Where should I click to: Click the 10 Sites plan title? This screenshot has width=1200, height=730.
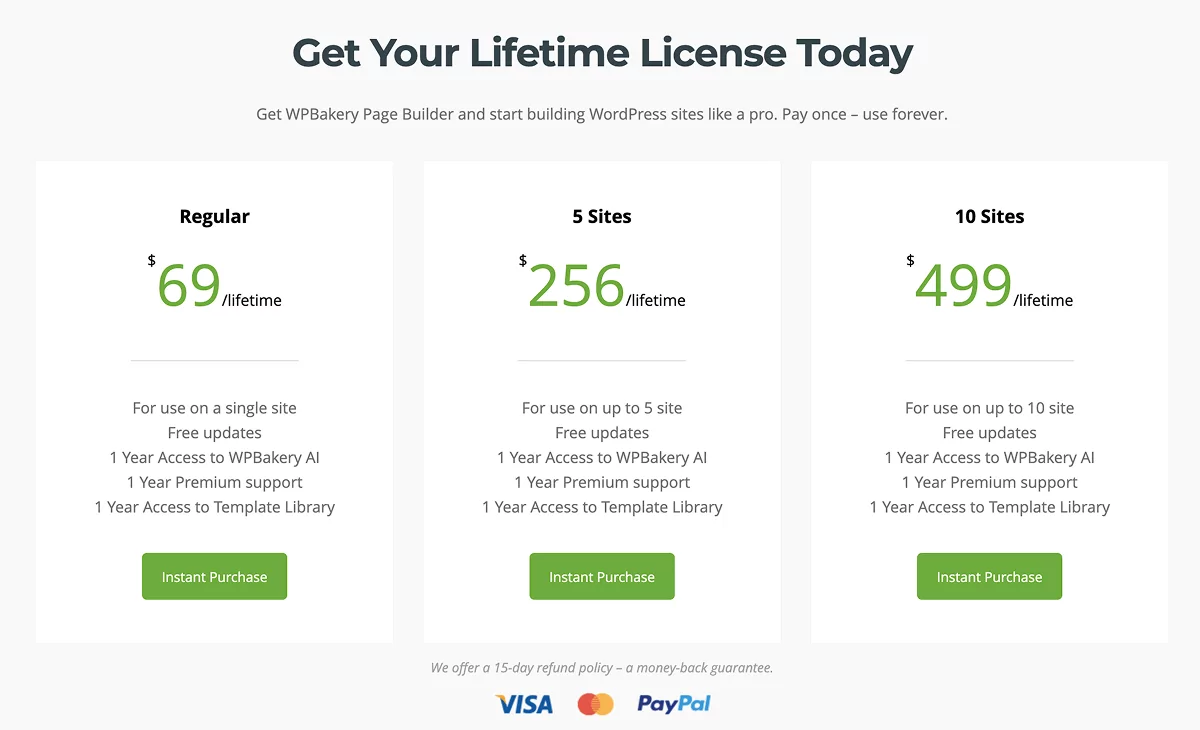coord(989,216)
